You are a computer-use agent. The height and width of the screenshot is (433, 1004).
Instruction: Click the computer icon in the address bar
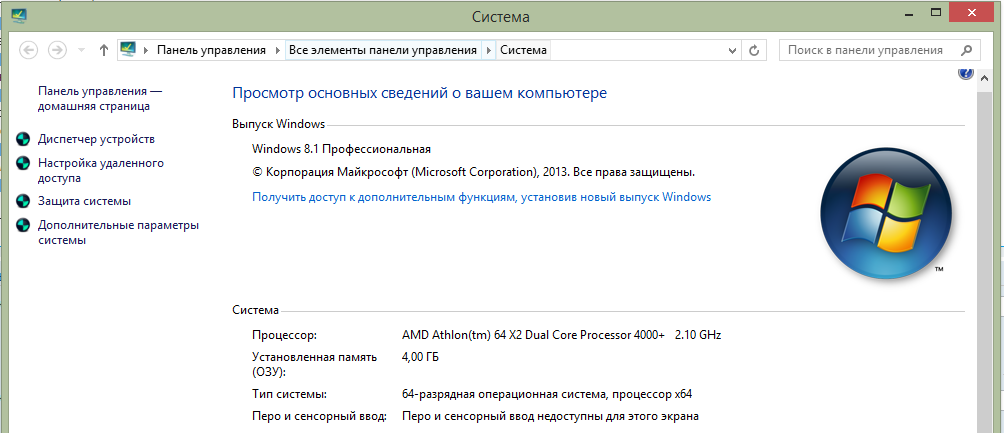tap(129, 49)
